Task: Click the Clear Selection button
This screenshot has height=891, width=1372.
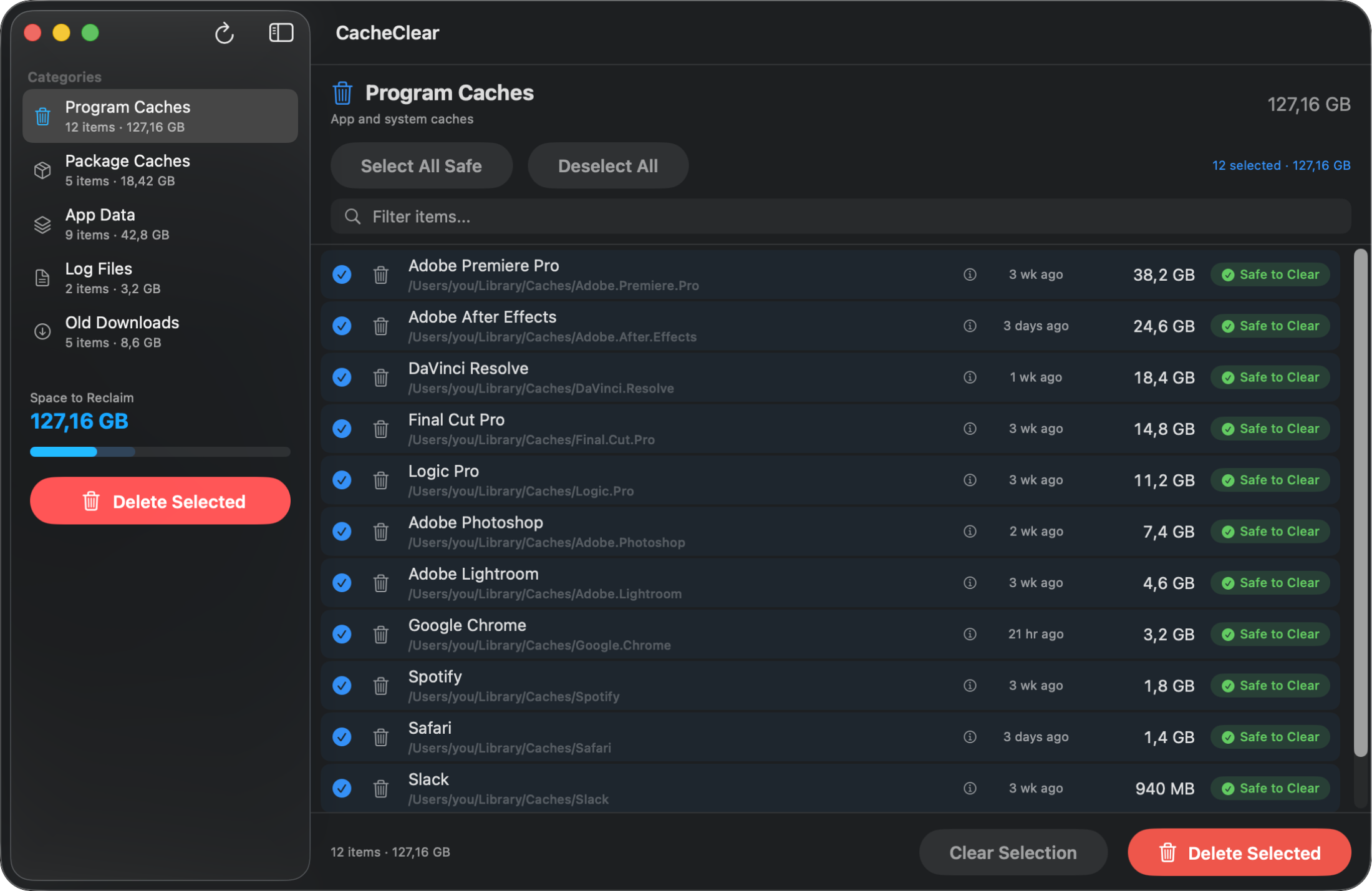Action: (1013, 852)
